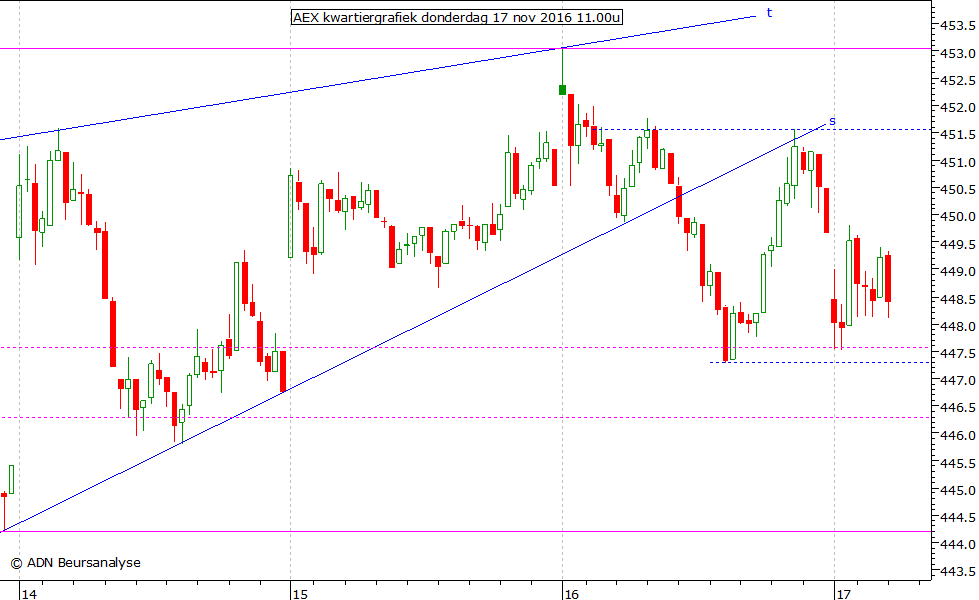Click the price axis label 450.5
979x600 pixels.
coord(958,189)
